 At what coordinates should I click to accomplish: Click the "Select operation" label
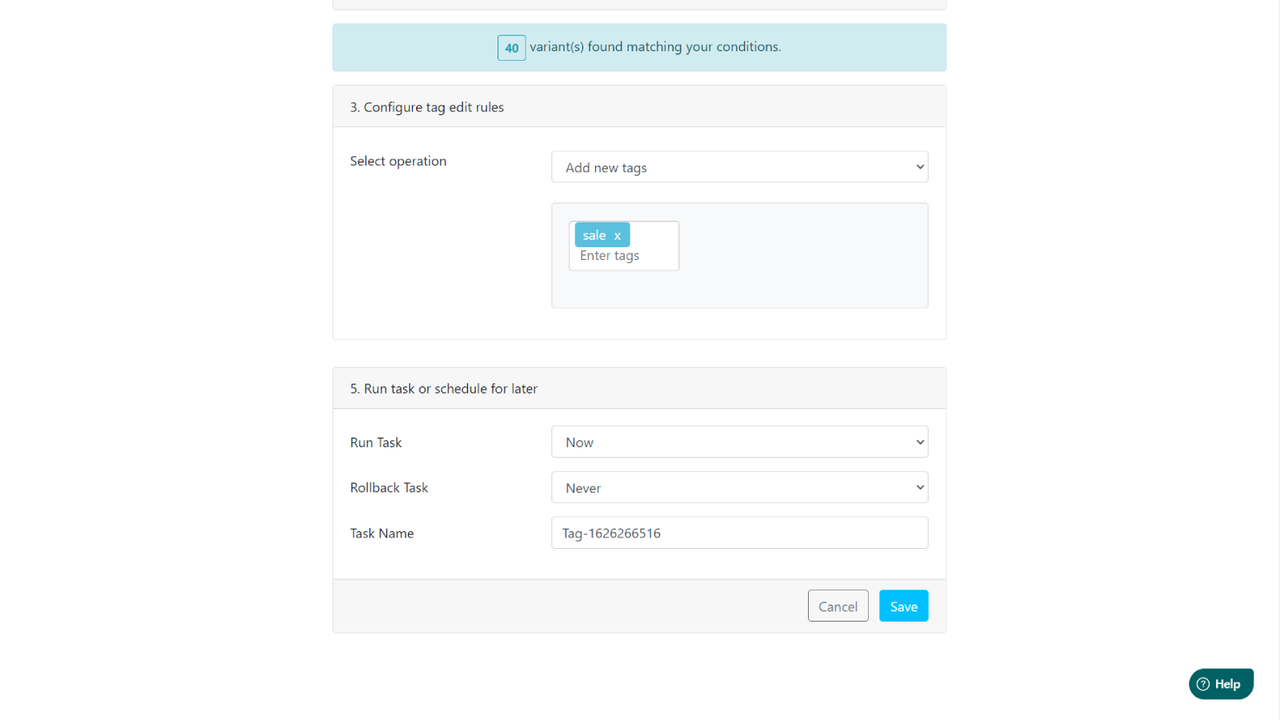coord(398,161)
